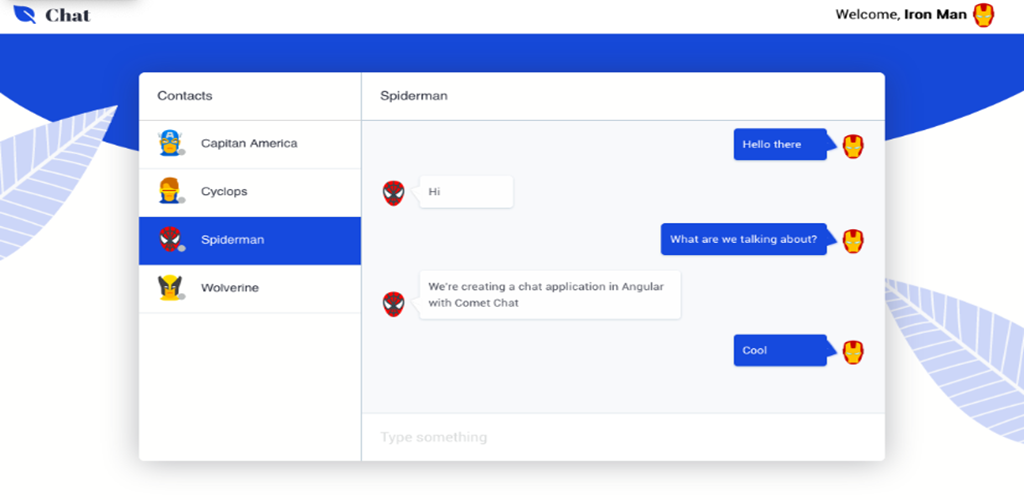This screenshot has height=500, width=1024.
Task: Click the leaf logo icon beside Chat
Action: tap(24, 14)
